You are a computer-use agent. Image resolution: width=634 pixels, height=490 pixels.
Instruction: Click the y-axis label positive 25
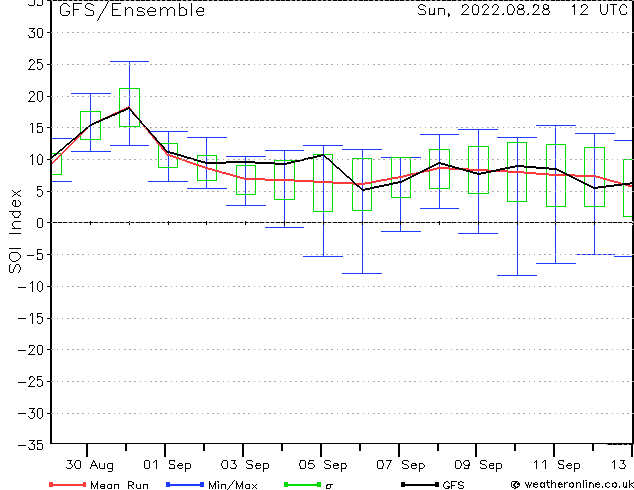pyautogui.click(x=36, y=65)
